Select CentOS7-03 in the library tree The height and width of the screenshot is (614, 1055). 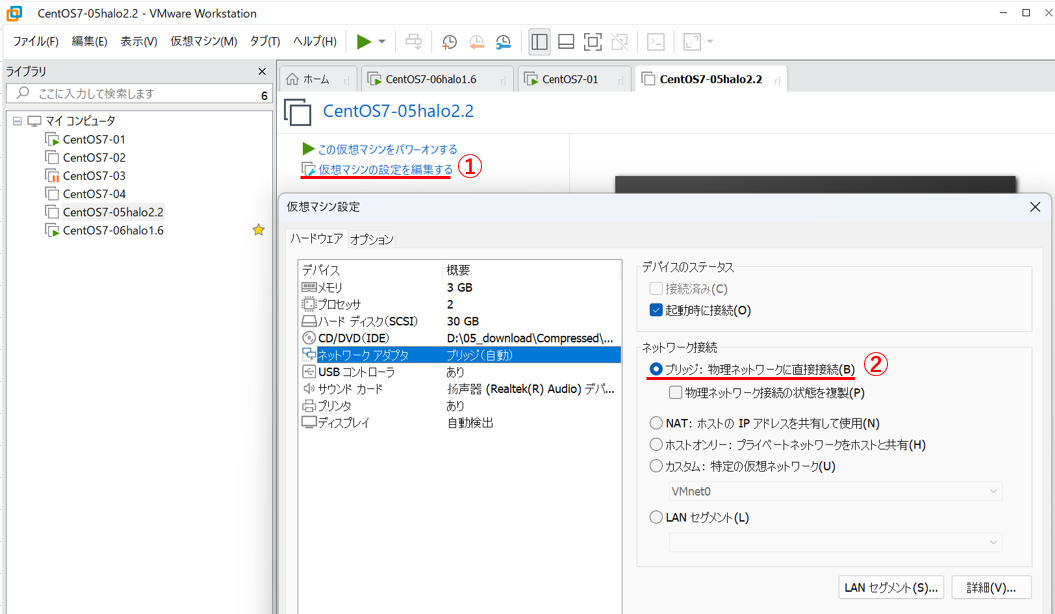94,176
